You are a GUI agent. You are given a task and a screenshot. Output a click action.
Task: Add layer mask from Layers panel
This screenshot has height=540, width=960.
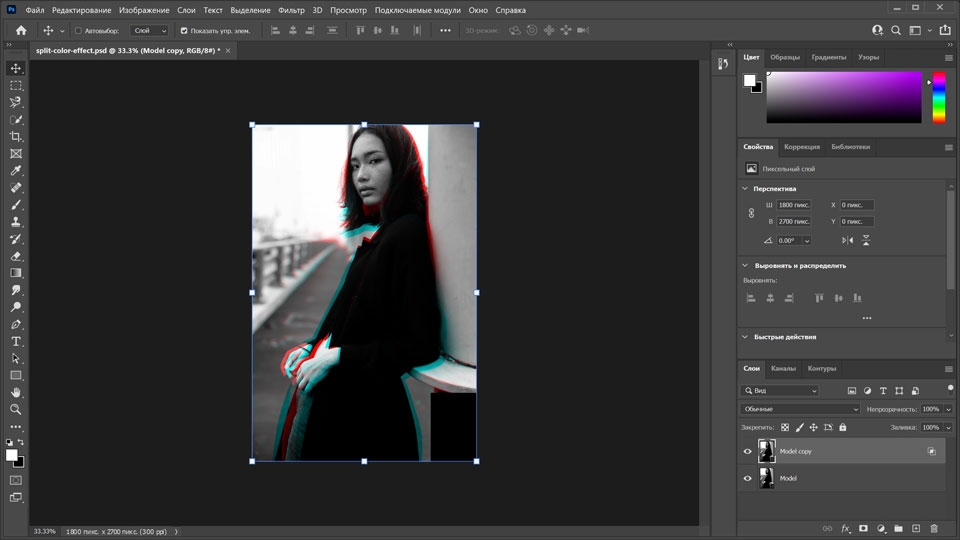click(863, 528)
